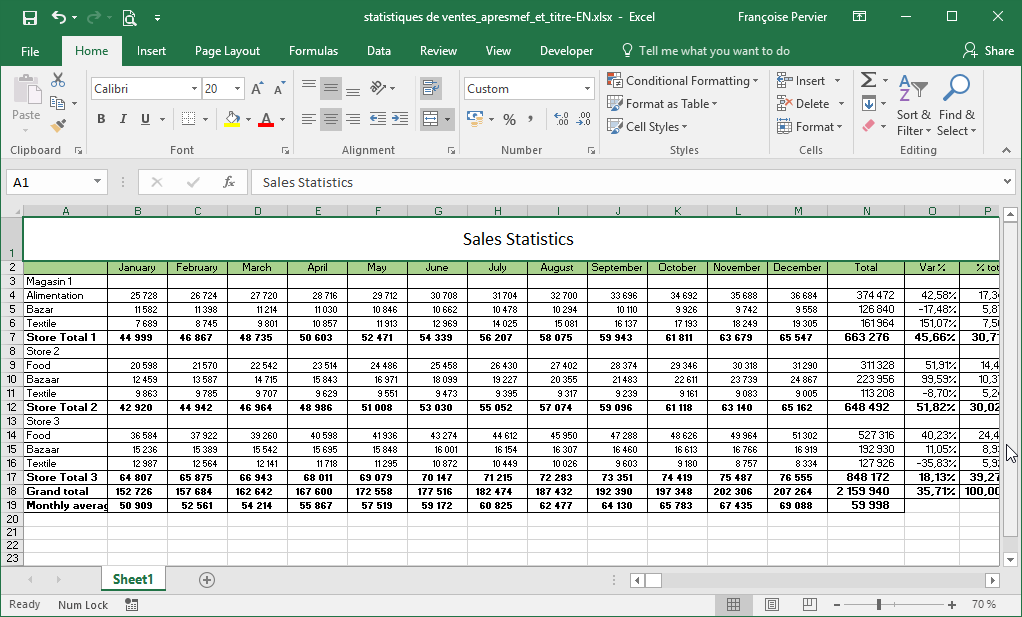
Task: Apply Percent Style number format
Action: coord(509,120)
